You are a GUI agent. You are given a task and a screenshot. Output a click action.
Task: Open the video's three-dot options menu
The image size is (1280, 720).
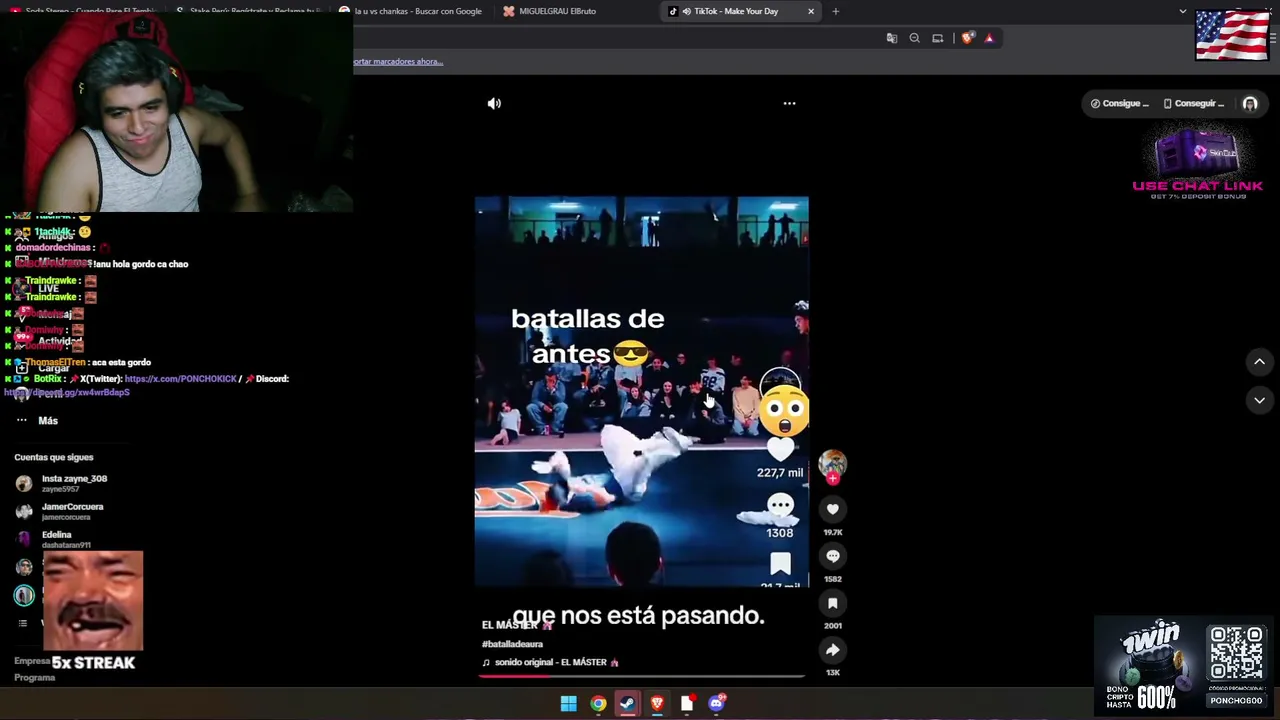point(789,103)
